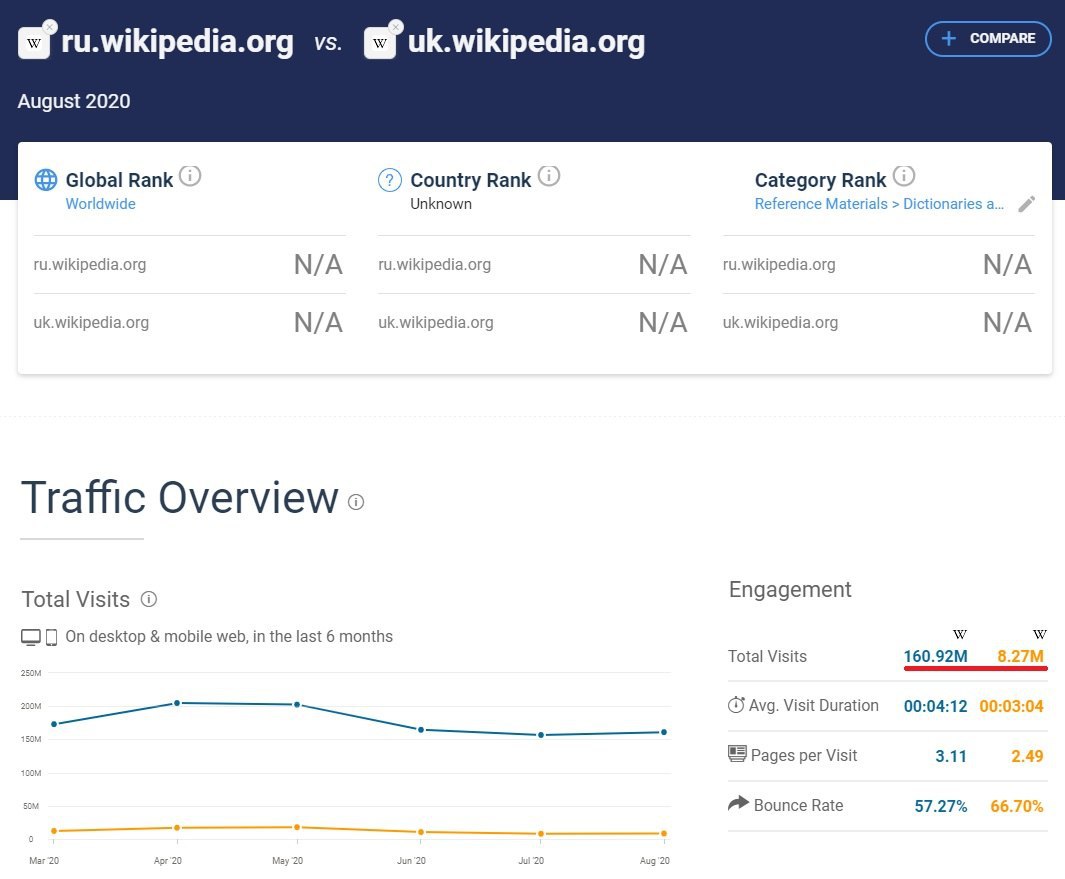Click the 00:04:12 visit duration value
Viewport: 1065px width, 879px height.
(x=935, y=706)
